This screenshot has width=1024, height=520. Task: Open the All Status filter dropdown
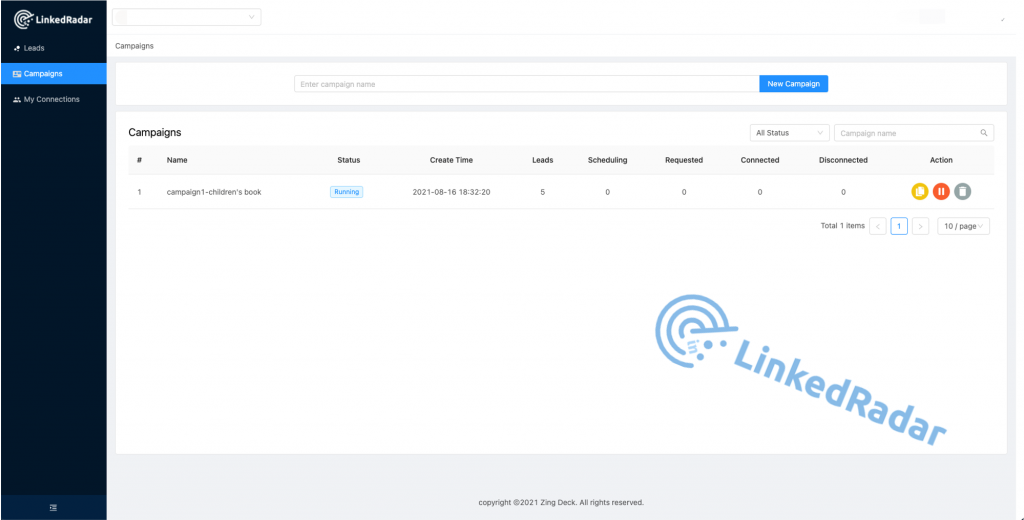pyautogui.click(x=789, y=133)
